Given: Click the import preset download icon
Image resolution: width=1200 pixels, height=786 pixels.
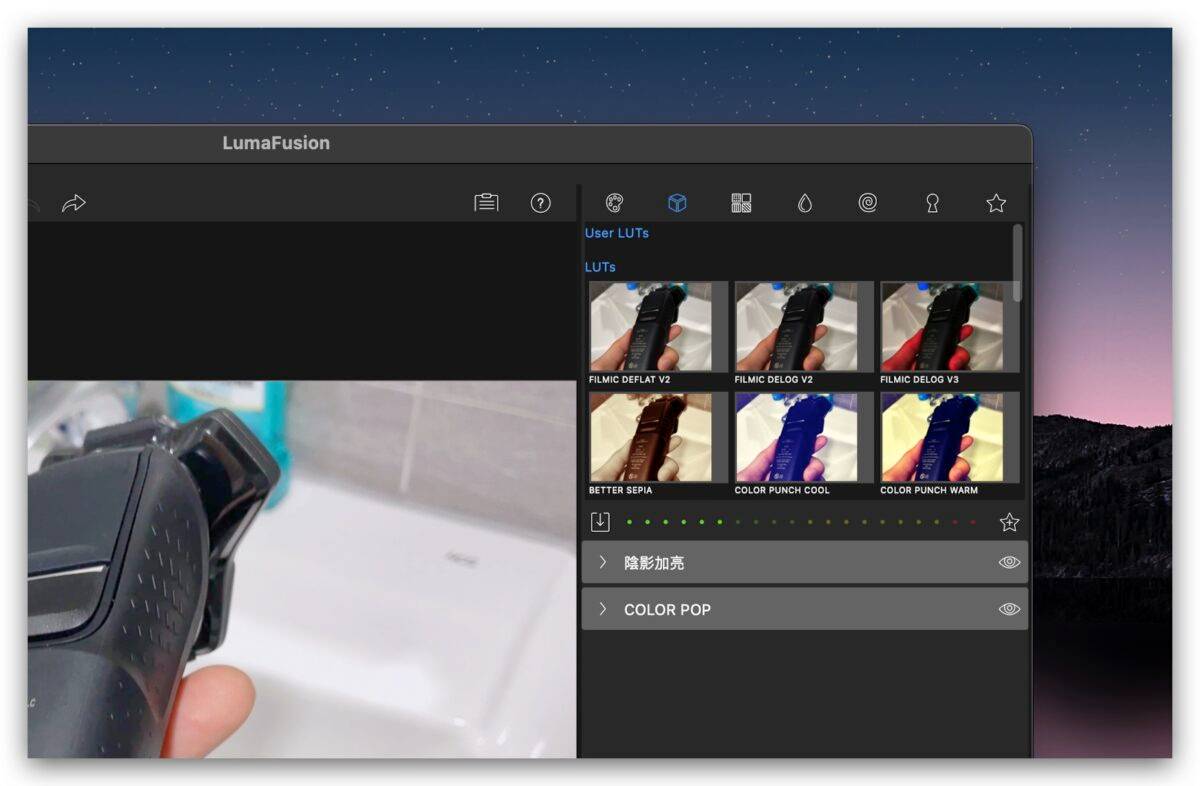Looking at the screenshot, I should click(600, 521).
